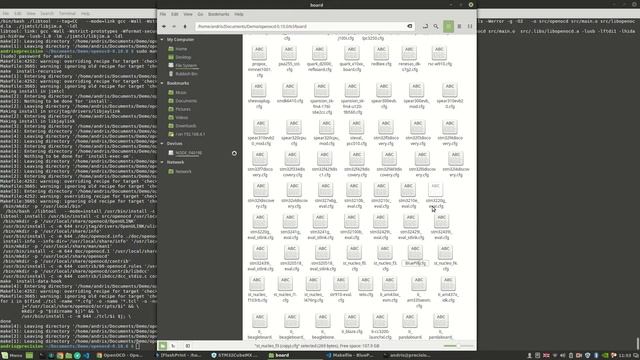
Task: Go back using the toolbar arrow
Action: (164, 27)
